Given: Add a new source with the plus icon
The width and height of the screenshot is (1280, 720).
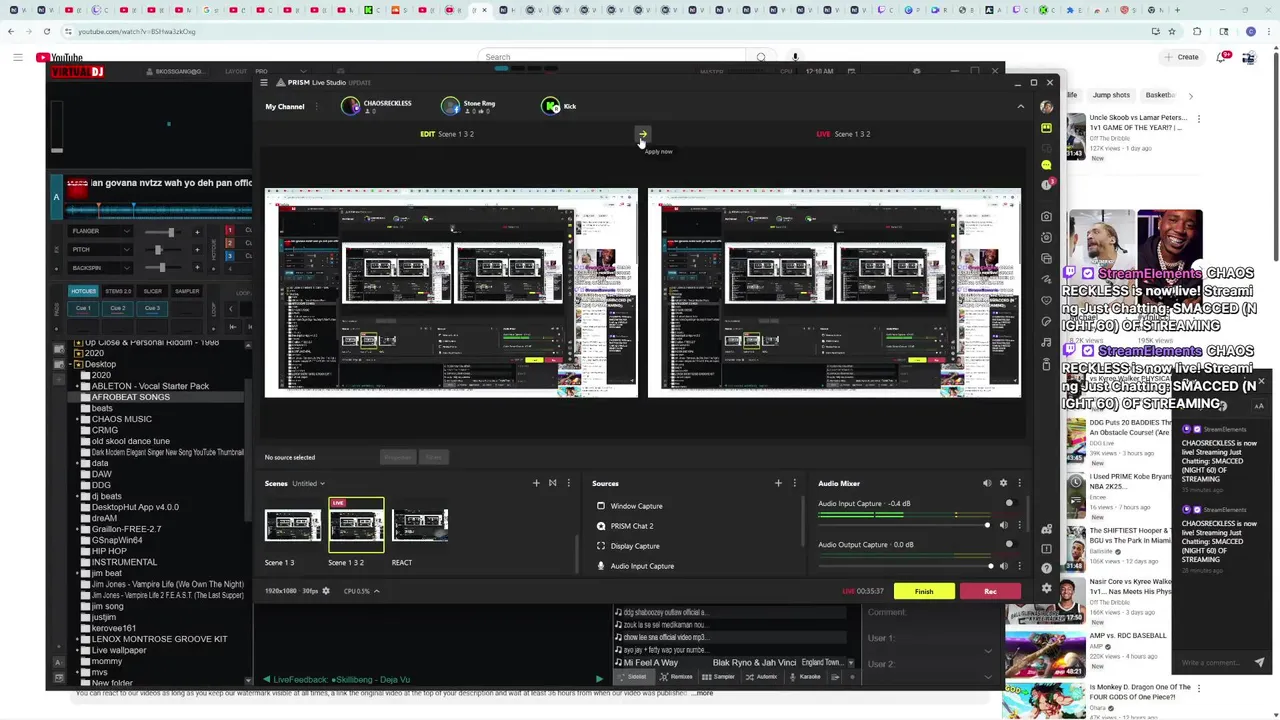Looking at the screenshot, I should tap(778, 483).
